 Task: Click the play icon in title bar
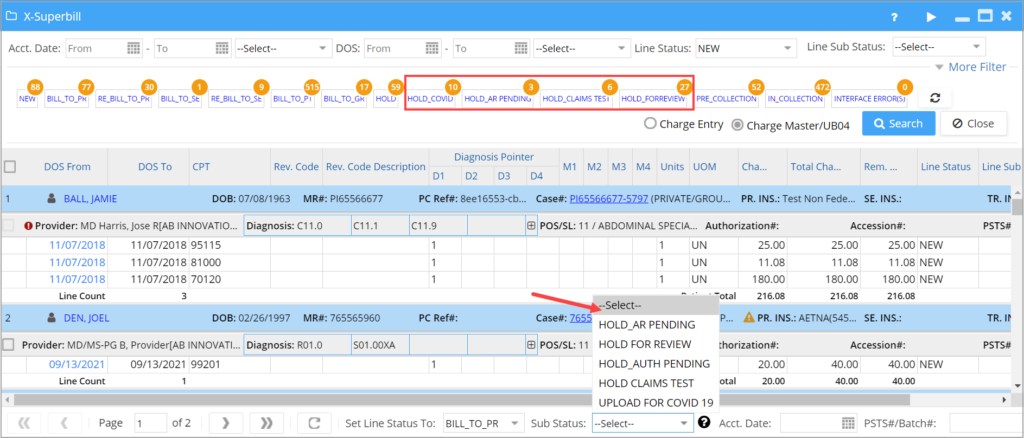click(x=931, y=17)
